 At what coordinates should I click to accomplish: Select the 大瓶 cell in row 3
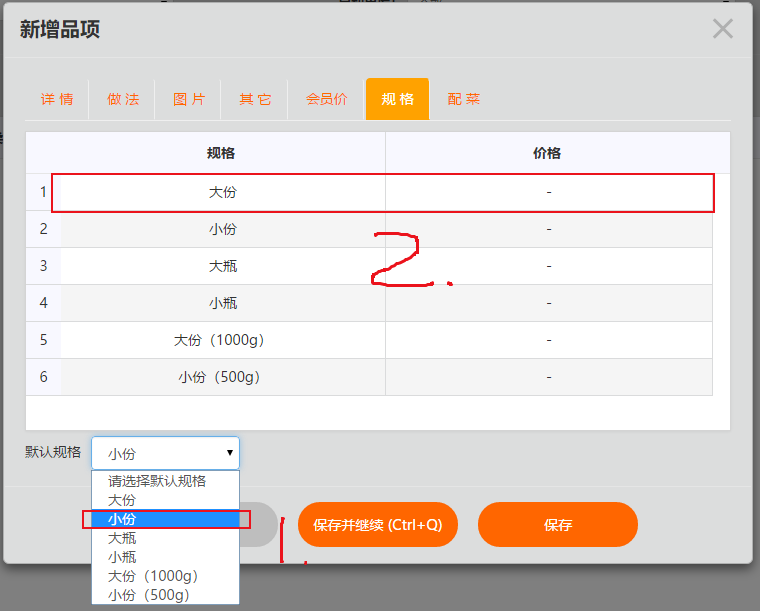point(223,266)
